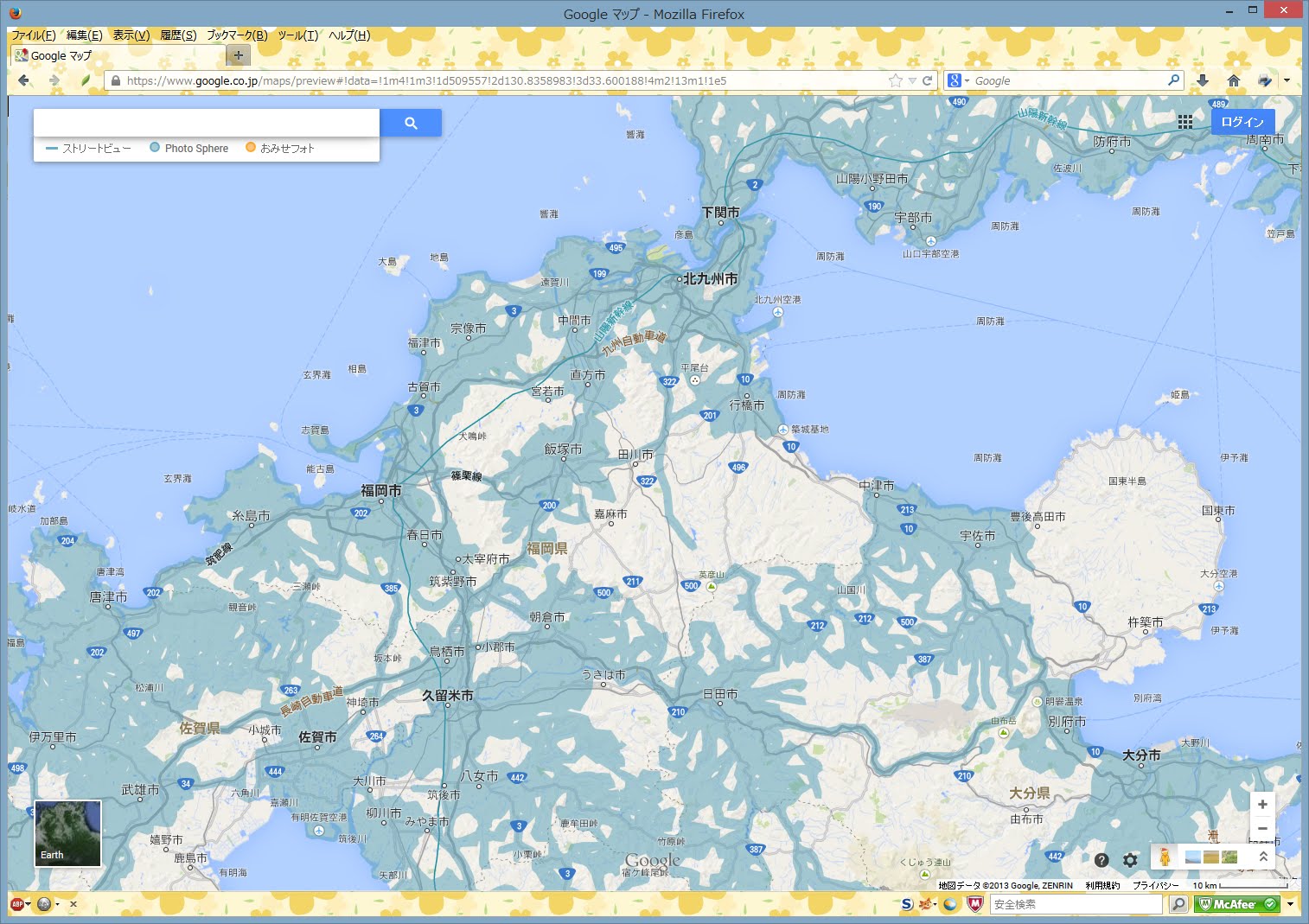This screenshot has width=1309, height=924.
Task: Open Google Maps help question mark
Action: click(x=1101, y=860)
